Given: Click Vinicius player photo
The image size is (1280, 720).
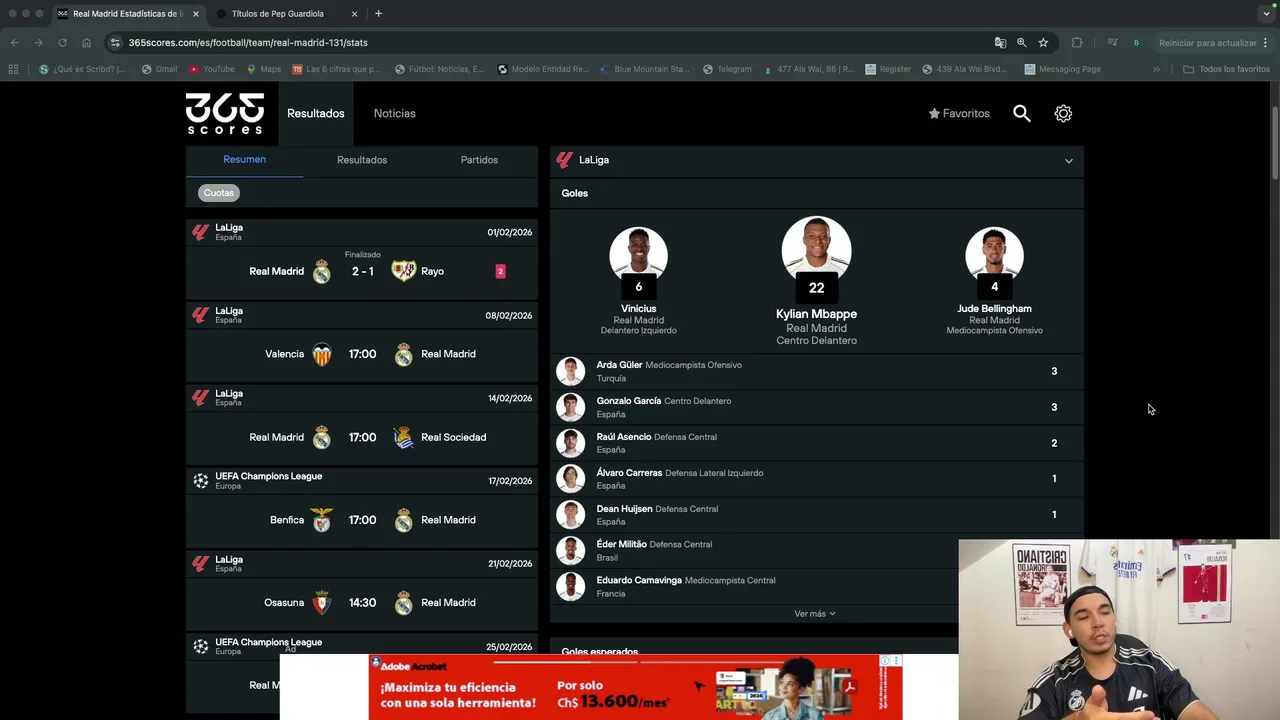Looking at the screenshot, I should click(638, 256).
